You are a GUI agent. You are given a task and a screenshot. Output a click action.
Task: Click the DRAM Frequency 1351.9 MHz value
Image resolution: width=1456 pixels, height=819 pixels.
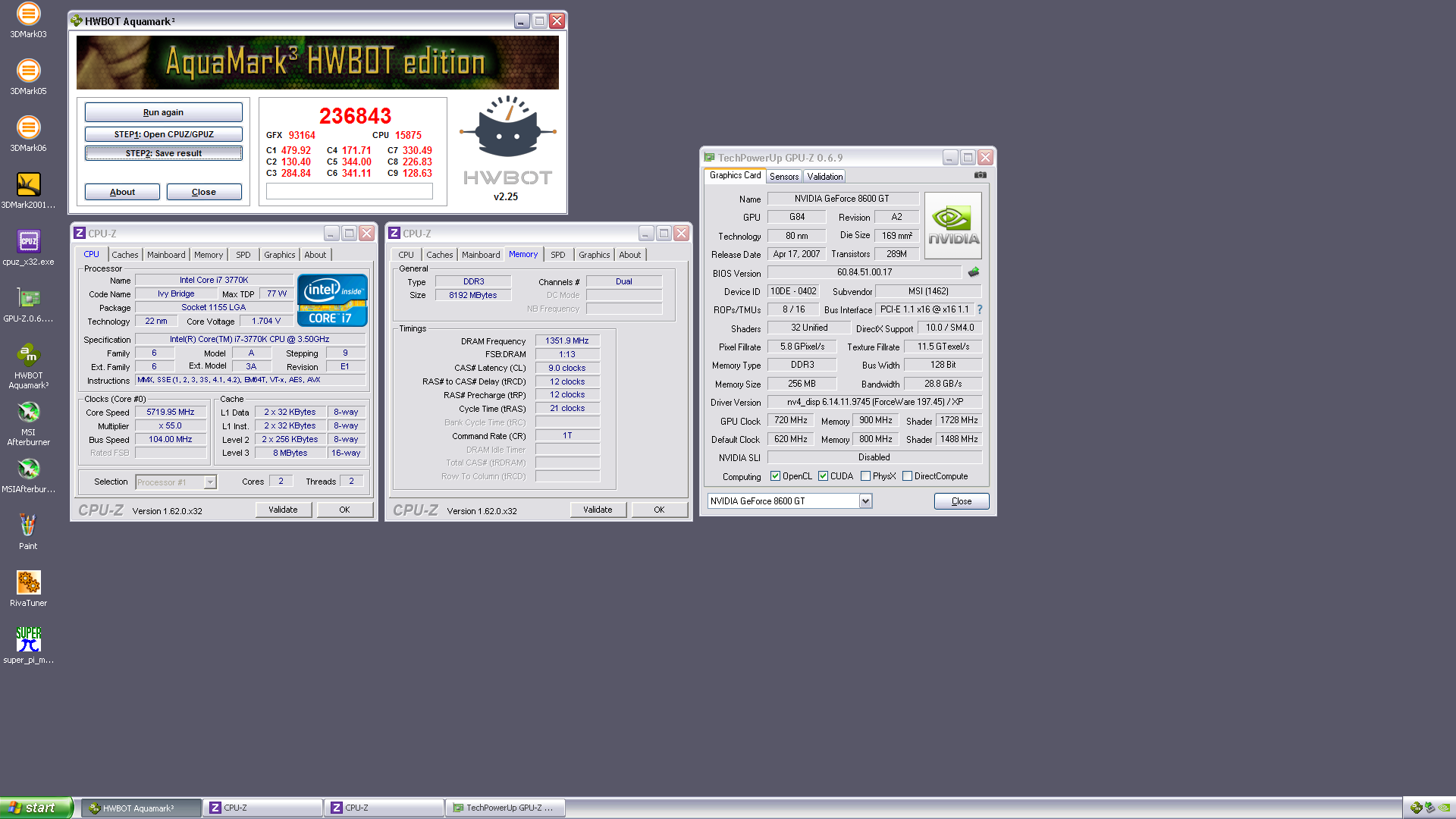(567, 341)
